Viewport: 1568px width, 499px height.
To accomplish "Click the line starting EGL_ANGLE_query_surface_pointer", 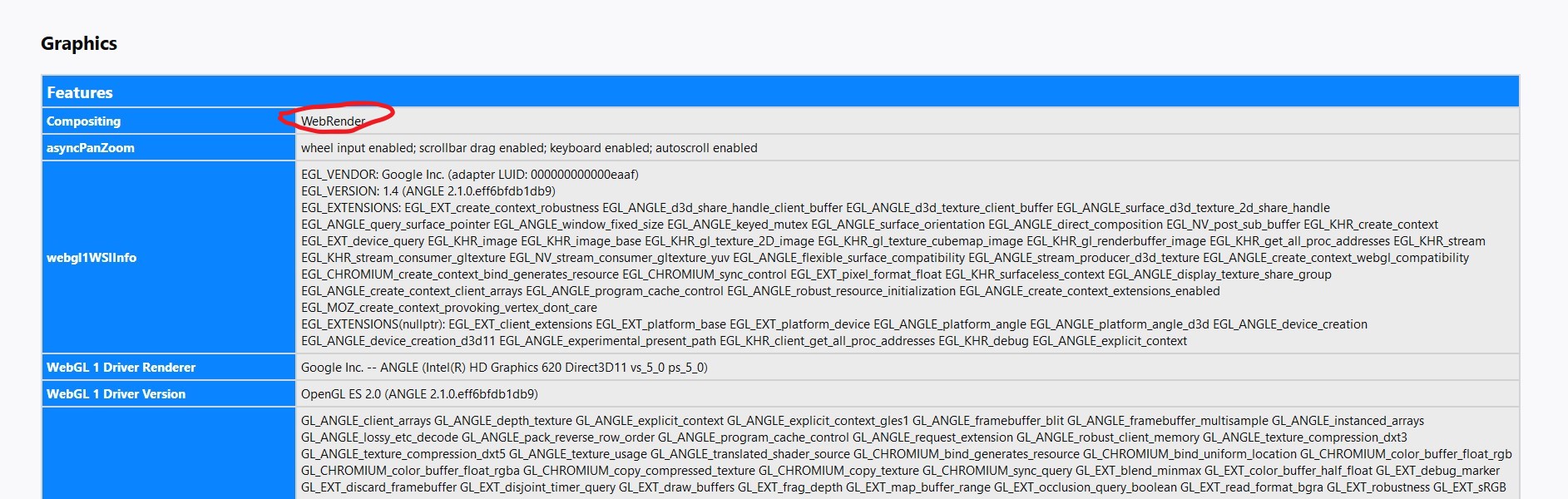I will click(x=869, y=225).
